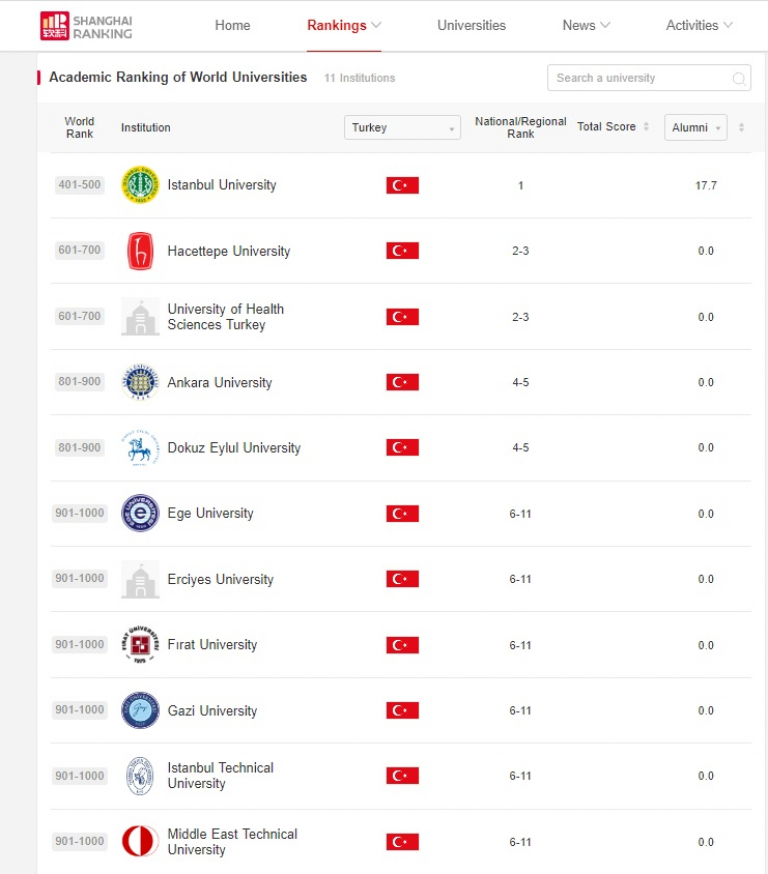Click the search magnifier icon

click(x=739, y=79)
